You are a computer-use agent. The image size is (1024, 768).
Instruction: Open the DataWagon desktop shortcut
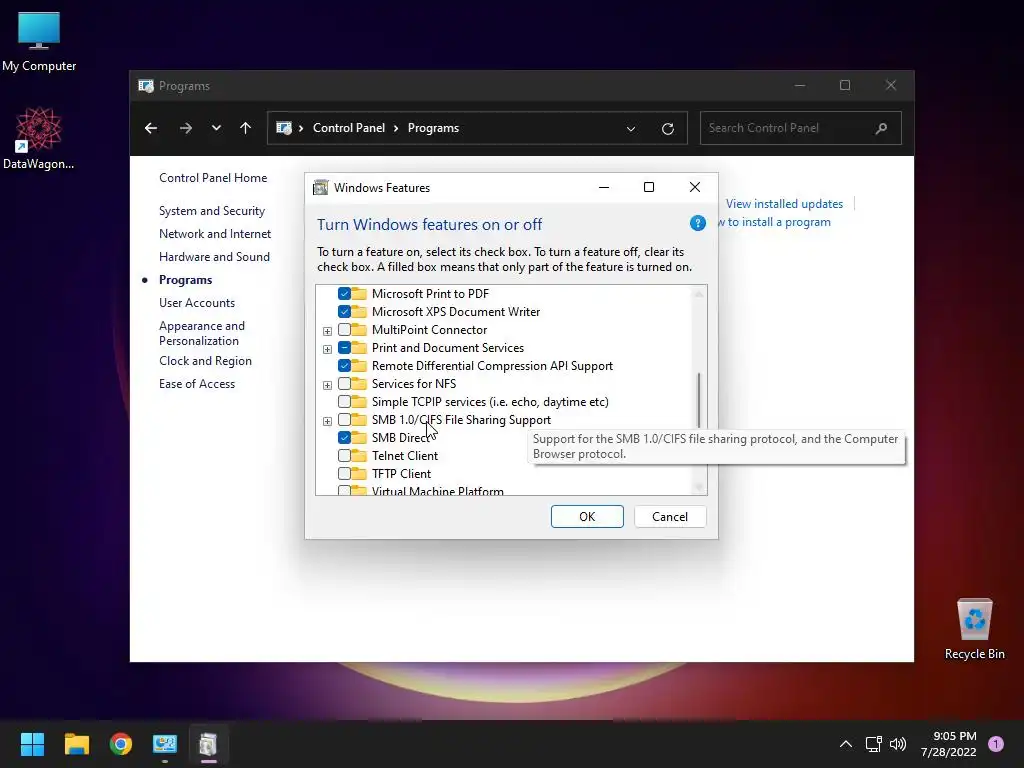[x=39, y=138]
